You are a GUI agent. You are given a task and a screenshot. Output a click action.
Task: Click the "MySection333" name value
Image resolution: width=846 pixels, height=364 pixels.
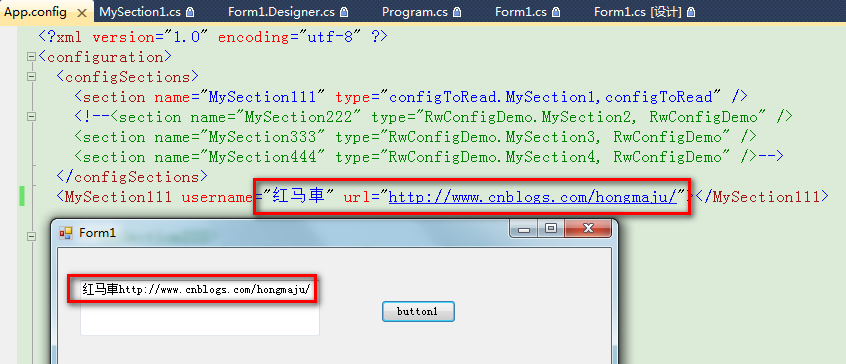coord(262,137)
